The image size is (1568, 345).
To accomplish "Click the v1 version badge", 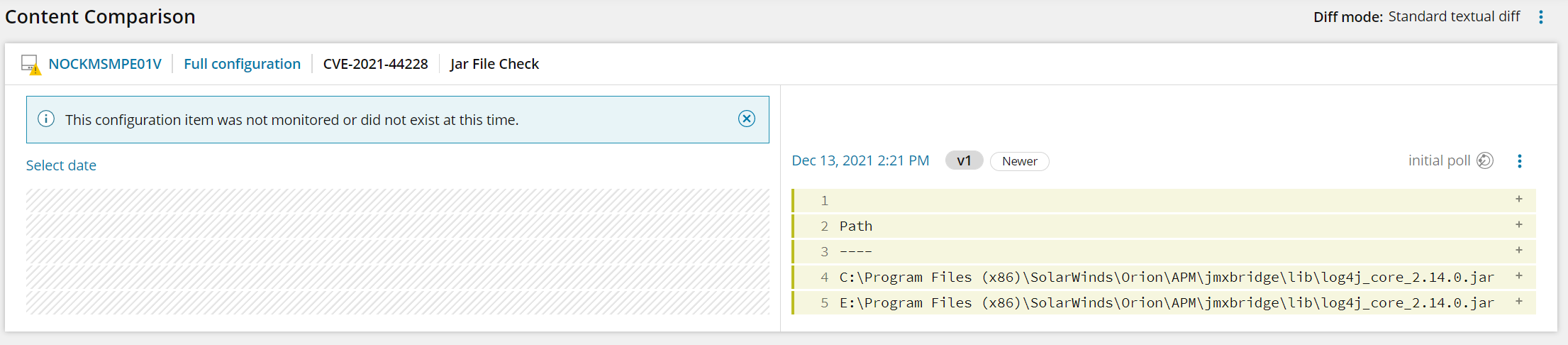I will [964, 161].
